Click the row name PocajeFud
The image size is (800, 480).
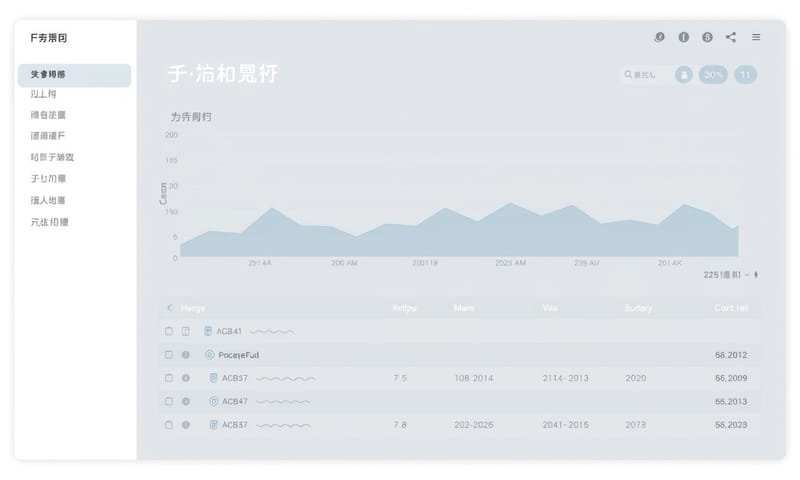pyautogui.click(x=238, y=355)
